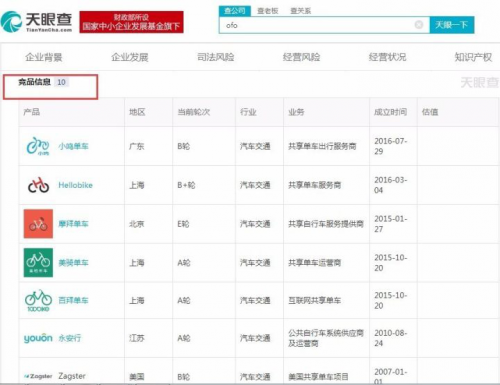Open the Hellobike logo icon
The image size is (500, 385).
38,185
